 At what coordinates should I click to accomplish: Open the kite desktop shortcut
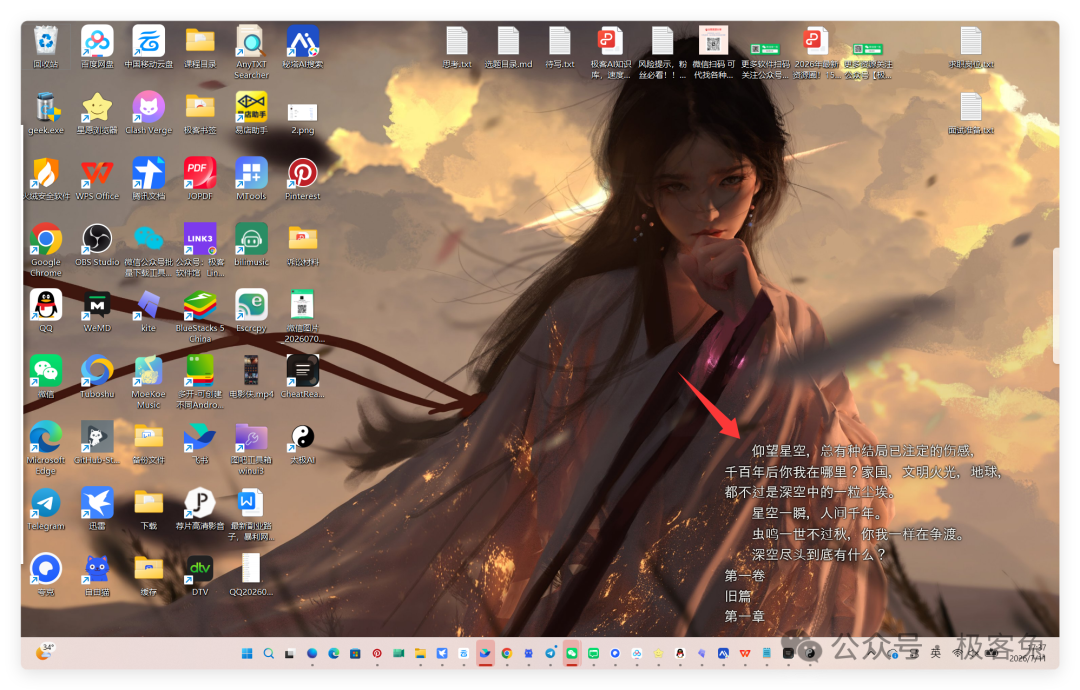coord(149,311)
